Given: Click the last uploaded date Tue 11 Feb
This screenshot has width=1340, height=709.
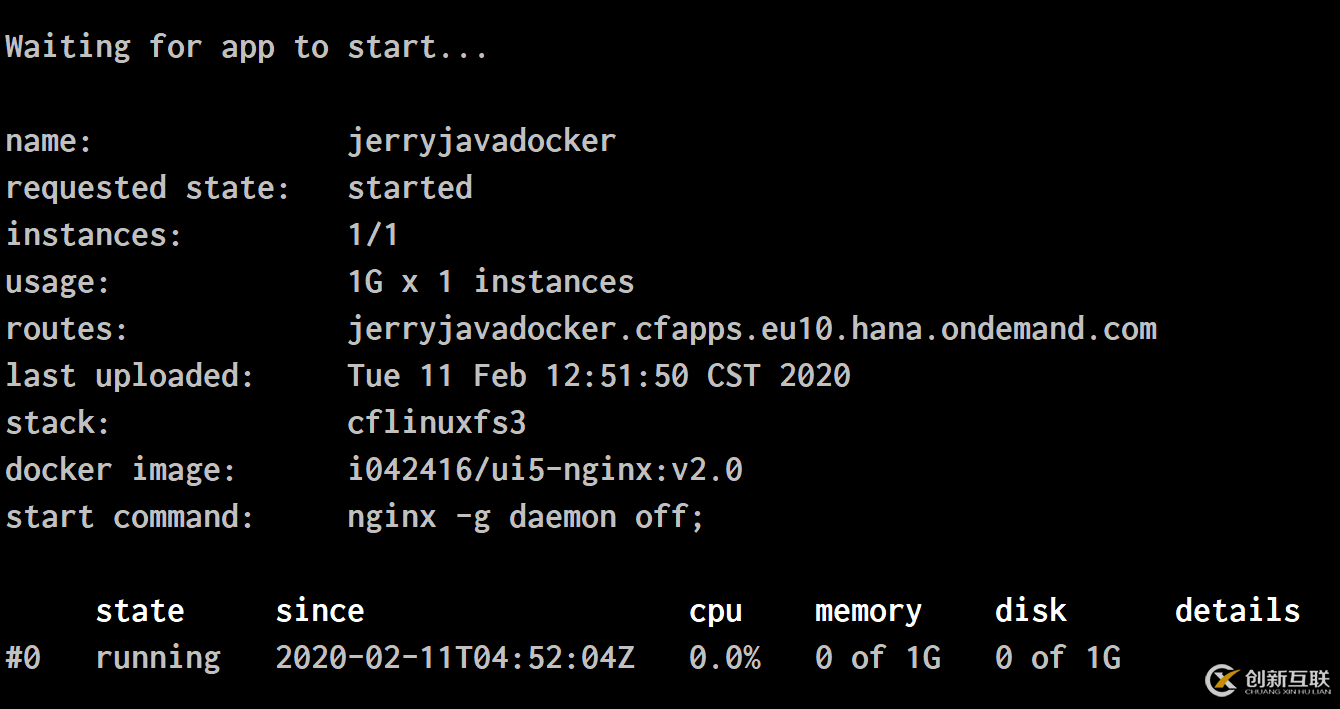Looking at the screenshot, I should (x=437, y=376).
